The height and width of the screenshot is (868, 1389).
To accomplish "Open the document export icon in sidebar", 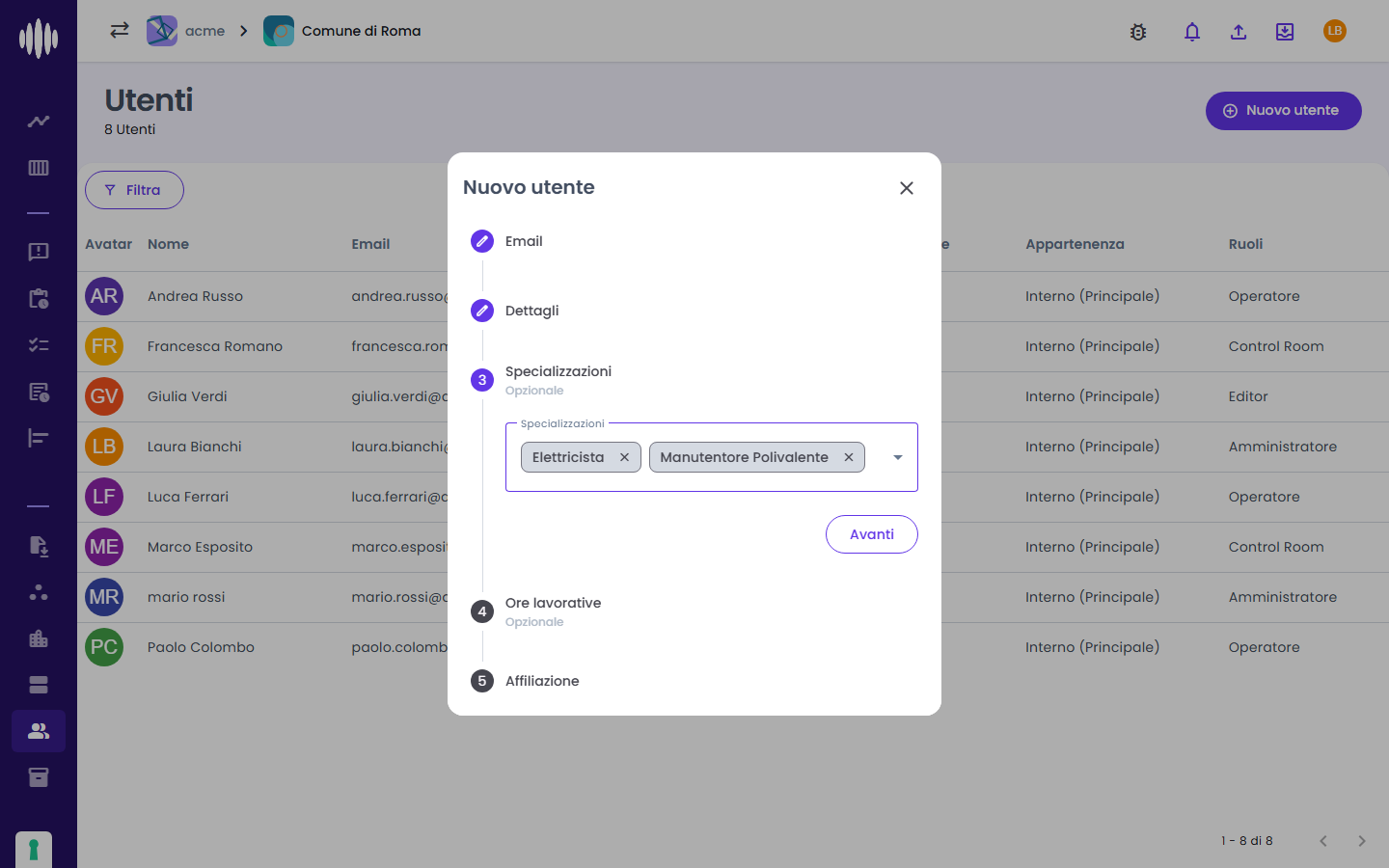I will point(39,546).
